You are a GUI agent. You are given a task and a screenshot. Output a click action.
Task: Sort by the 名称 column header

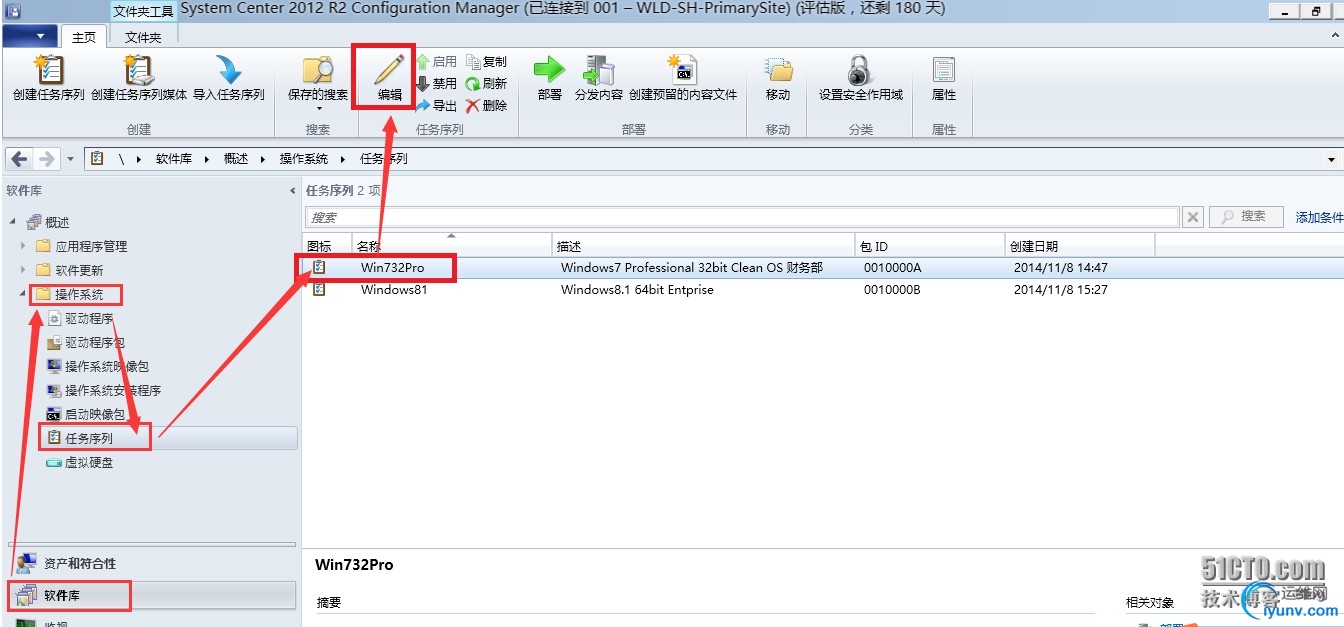pos(452,245)
